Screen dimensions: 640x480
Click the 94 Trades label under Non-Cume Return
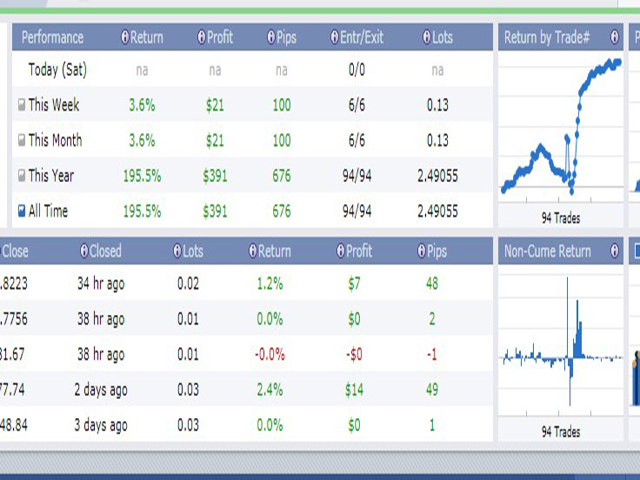pos(561,432)
